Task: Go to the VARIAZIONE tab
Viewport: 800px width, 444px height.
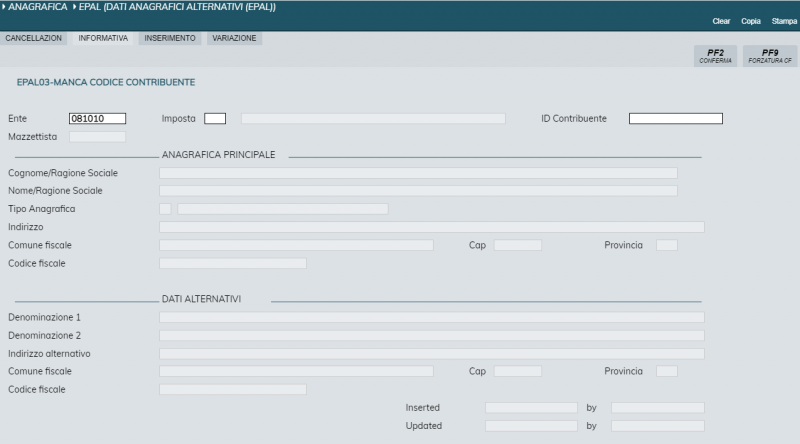Action: click(x=235, y=38)
